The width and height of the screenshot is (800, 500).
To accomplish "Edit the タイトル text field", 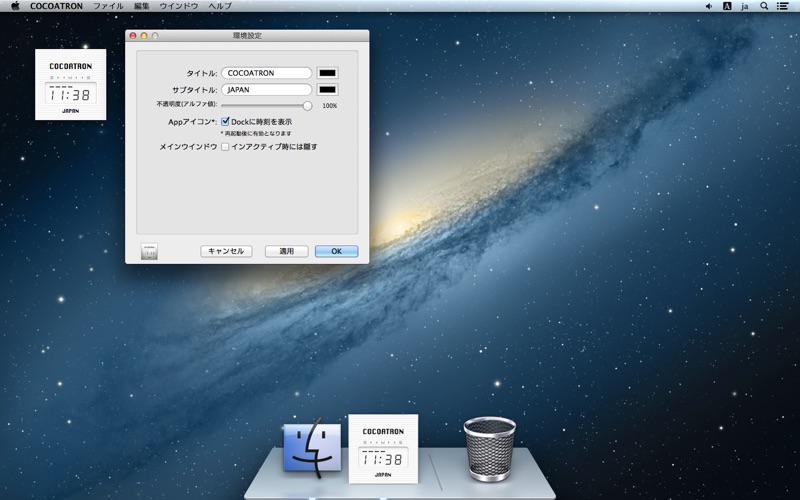I will coord(266,73).
